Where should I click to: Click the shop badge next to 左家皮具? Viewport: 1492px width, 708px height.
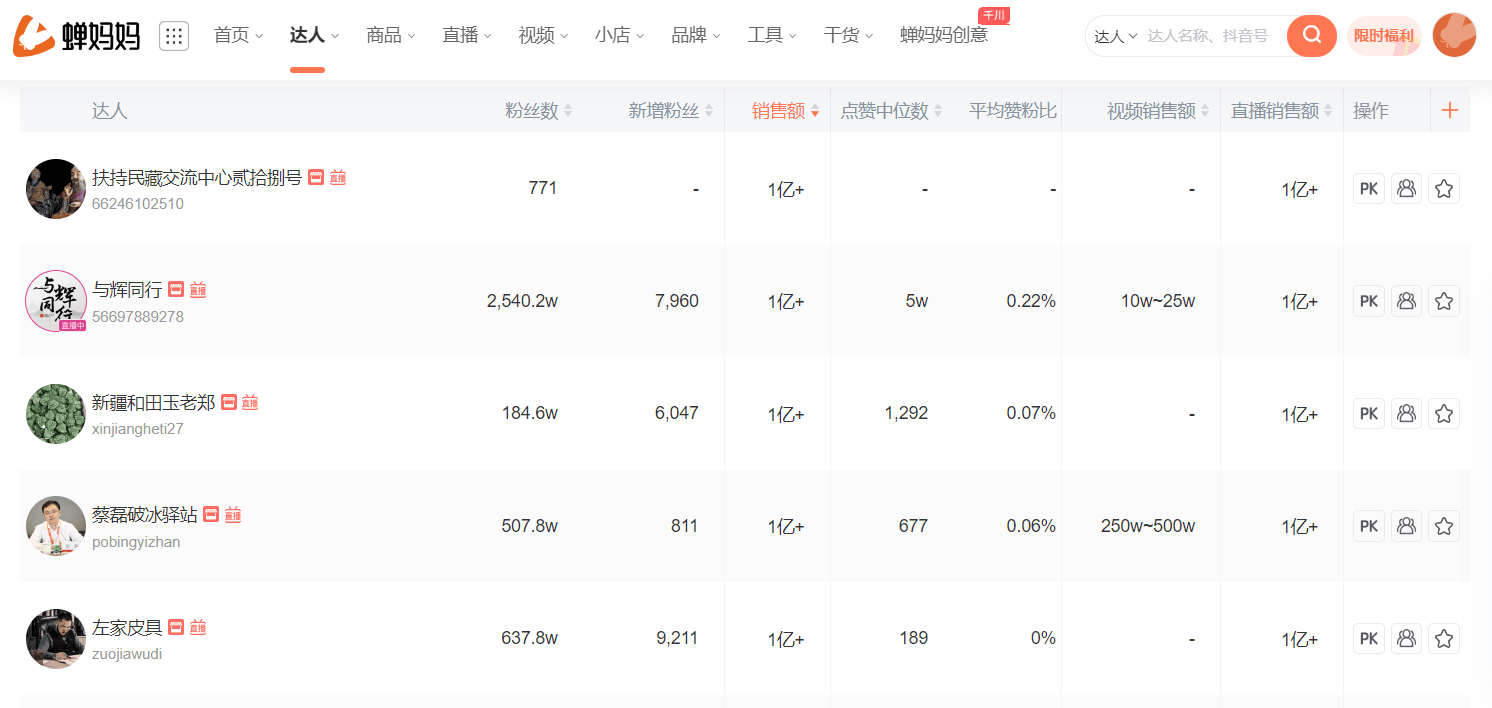coord(176,627)
